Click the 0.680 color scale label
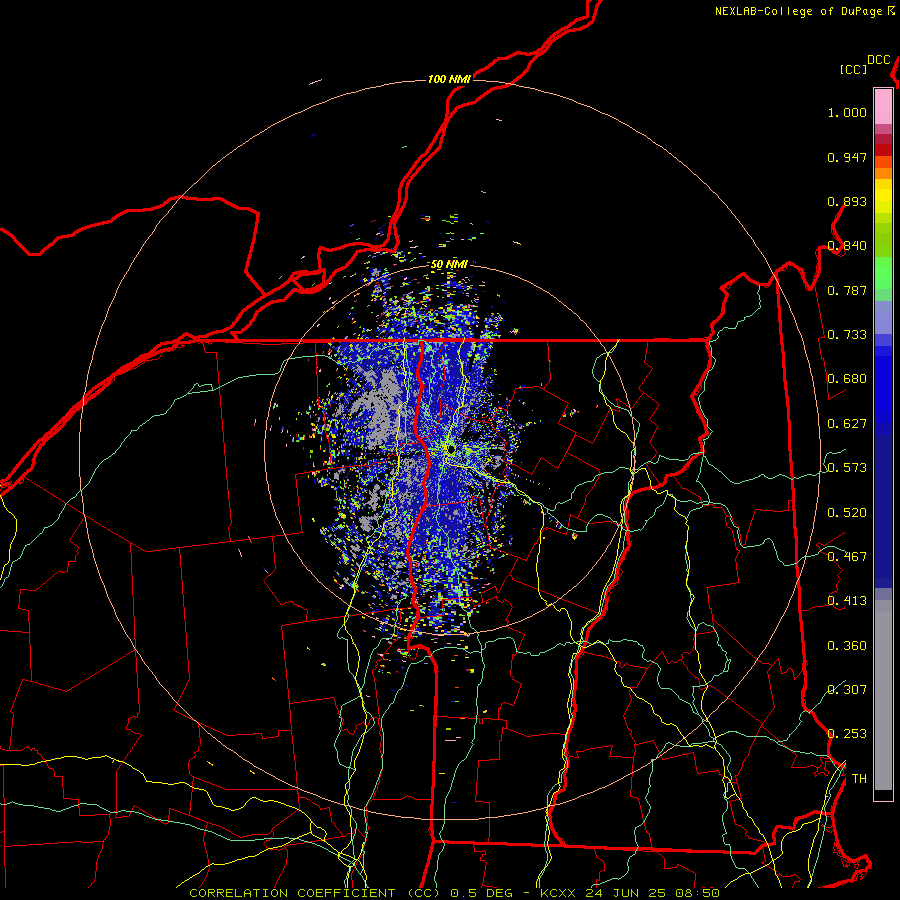This screenshot has height=900, width=900. (x=847, y=379)
